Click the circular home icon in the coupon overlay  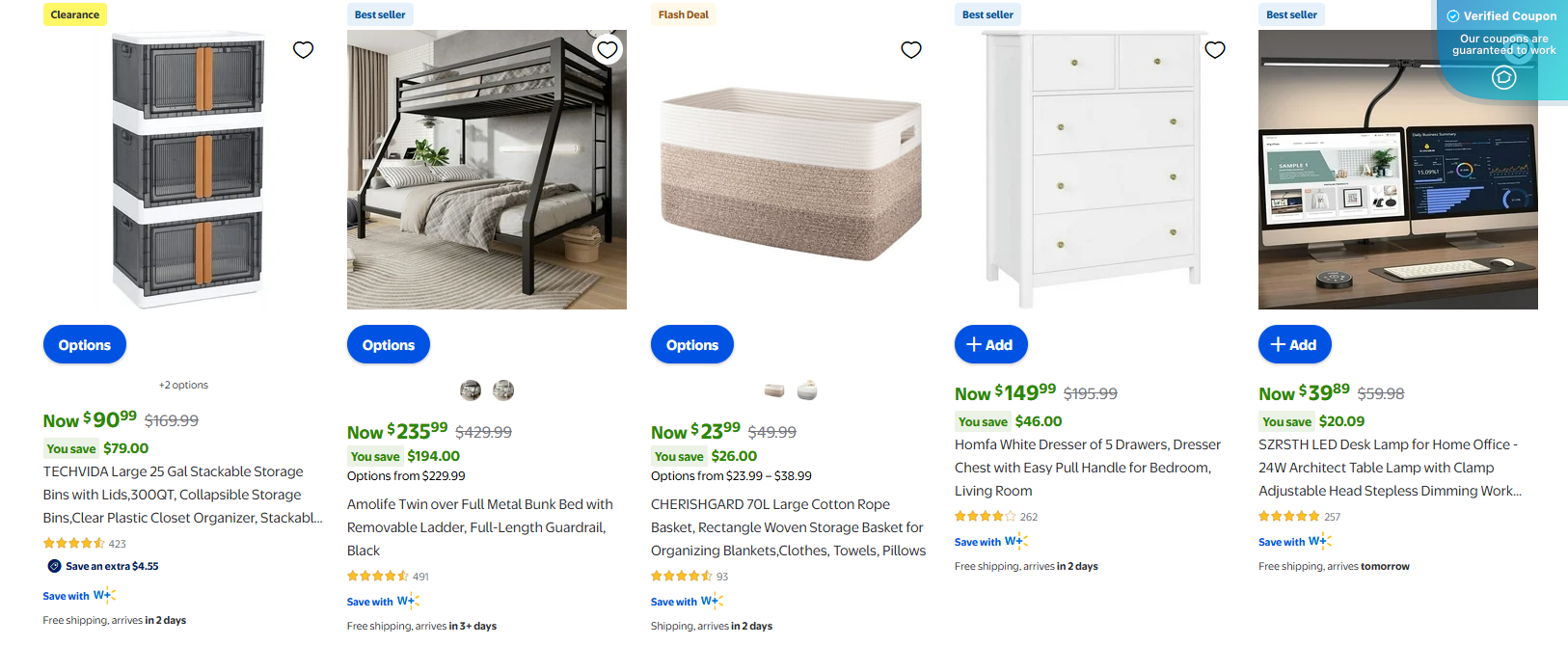point(1503,78)
